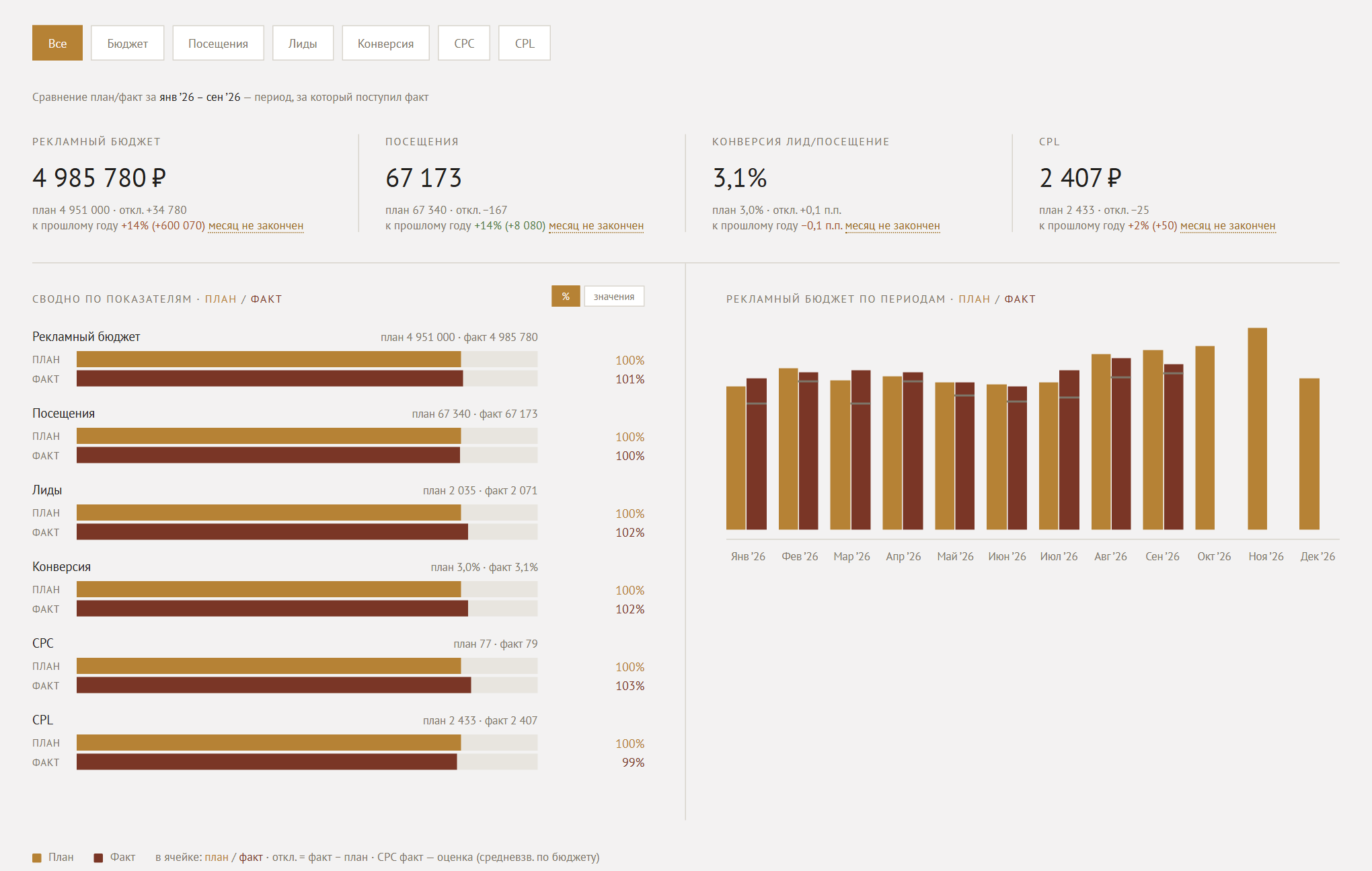1372x871 pixels.
Task: Click the Рекламный бюджет ПЛАН progress bar
Action: 307,359
